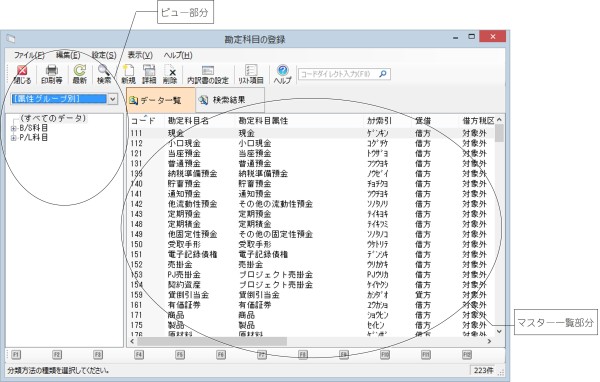Open the 詳細 details toolbar icon
Viewport: 600px width, 382px height.
[x=149, y=74]
